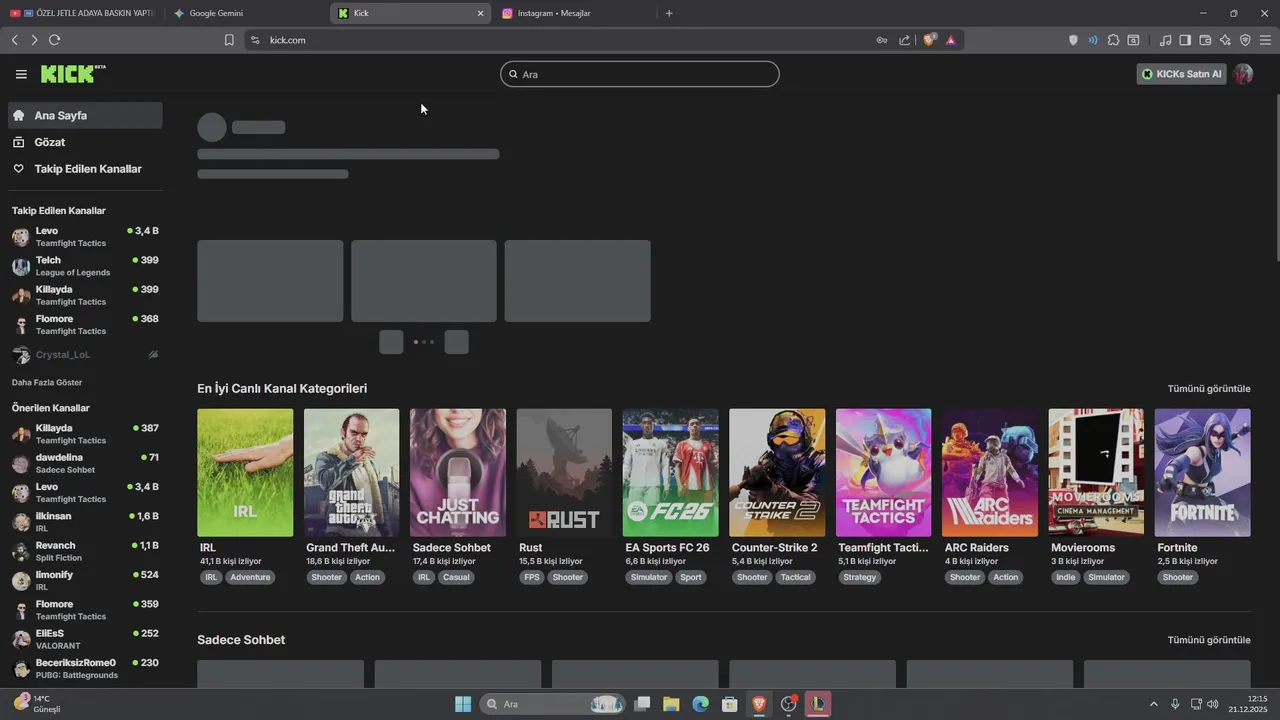
Task: Click the ARC Raiders category title
Action: (x=977, y=548)
